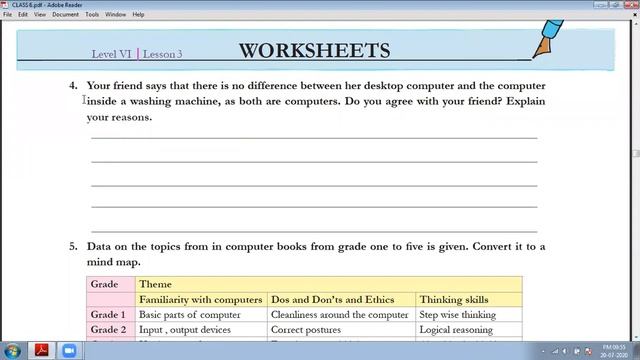Click 'your reasons.' in question 4

(119, 118)
